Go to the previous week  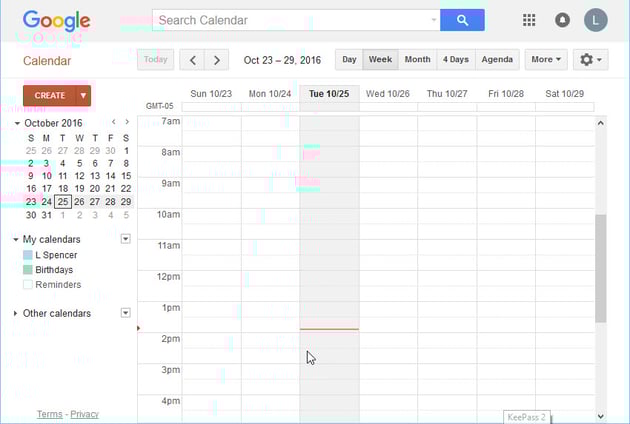point(192,60)
